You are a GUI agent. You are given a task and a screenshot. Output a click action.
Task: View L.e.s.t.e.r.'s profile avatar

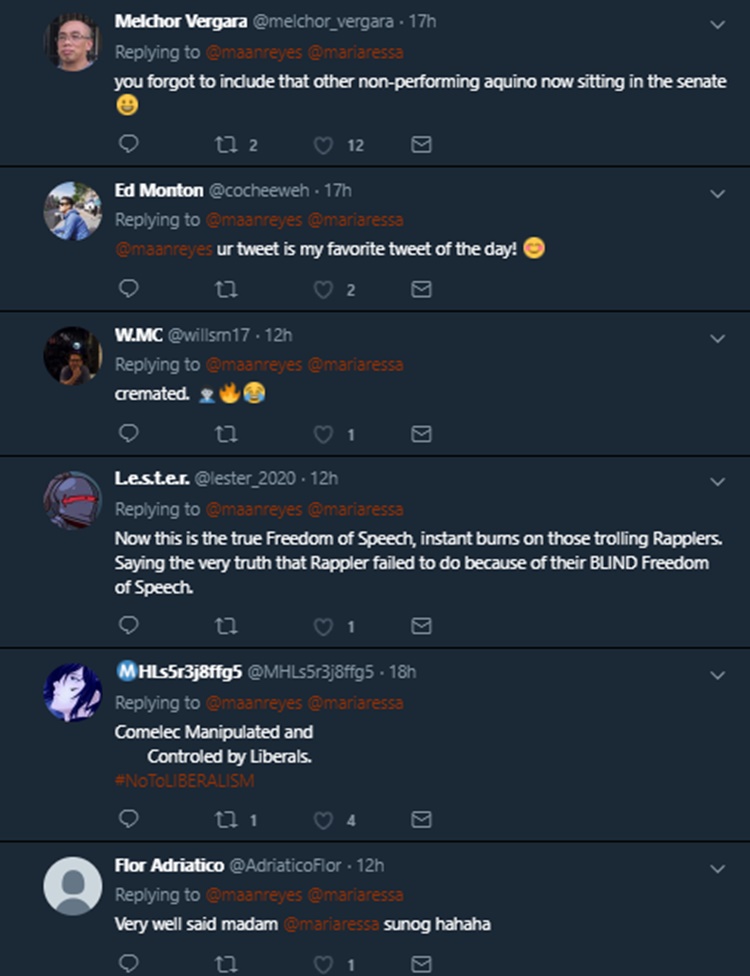click(72, 499)
